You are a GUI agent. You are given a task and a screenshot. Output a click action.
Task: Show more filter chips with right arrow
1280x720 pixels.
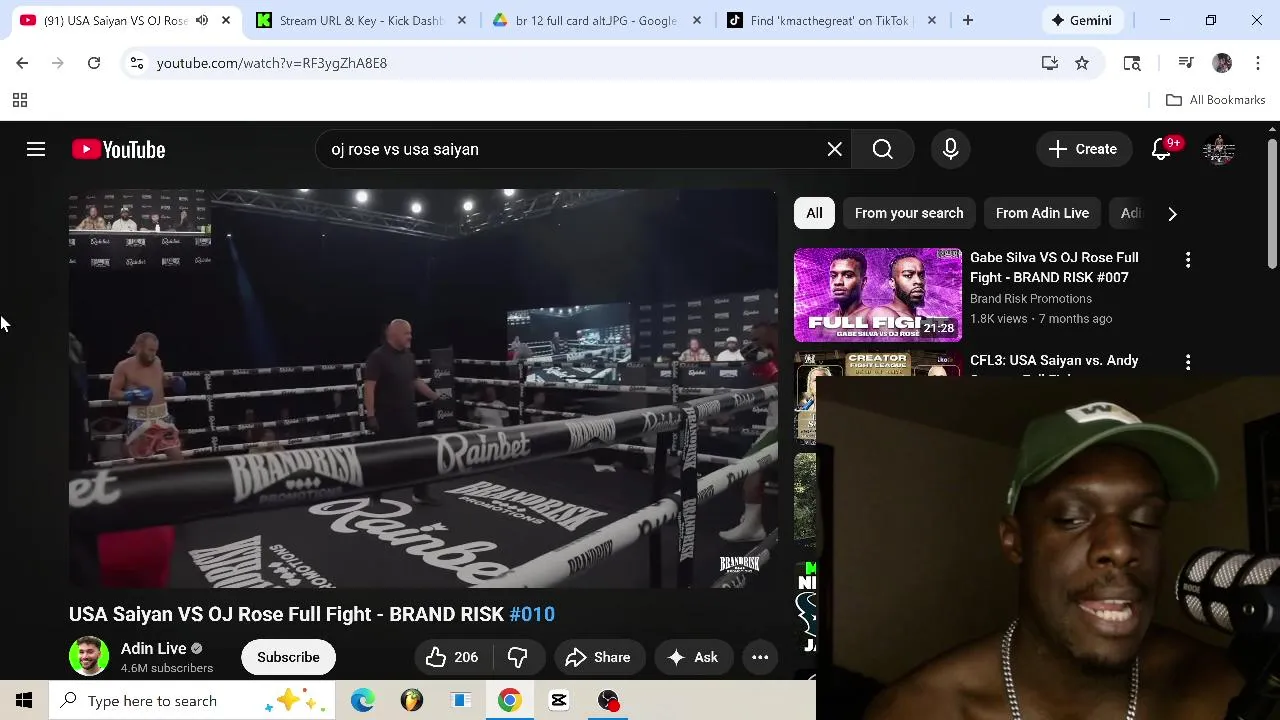coord(1172,213)
